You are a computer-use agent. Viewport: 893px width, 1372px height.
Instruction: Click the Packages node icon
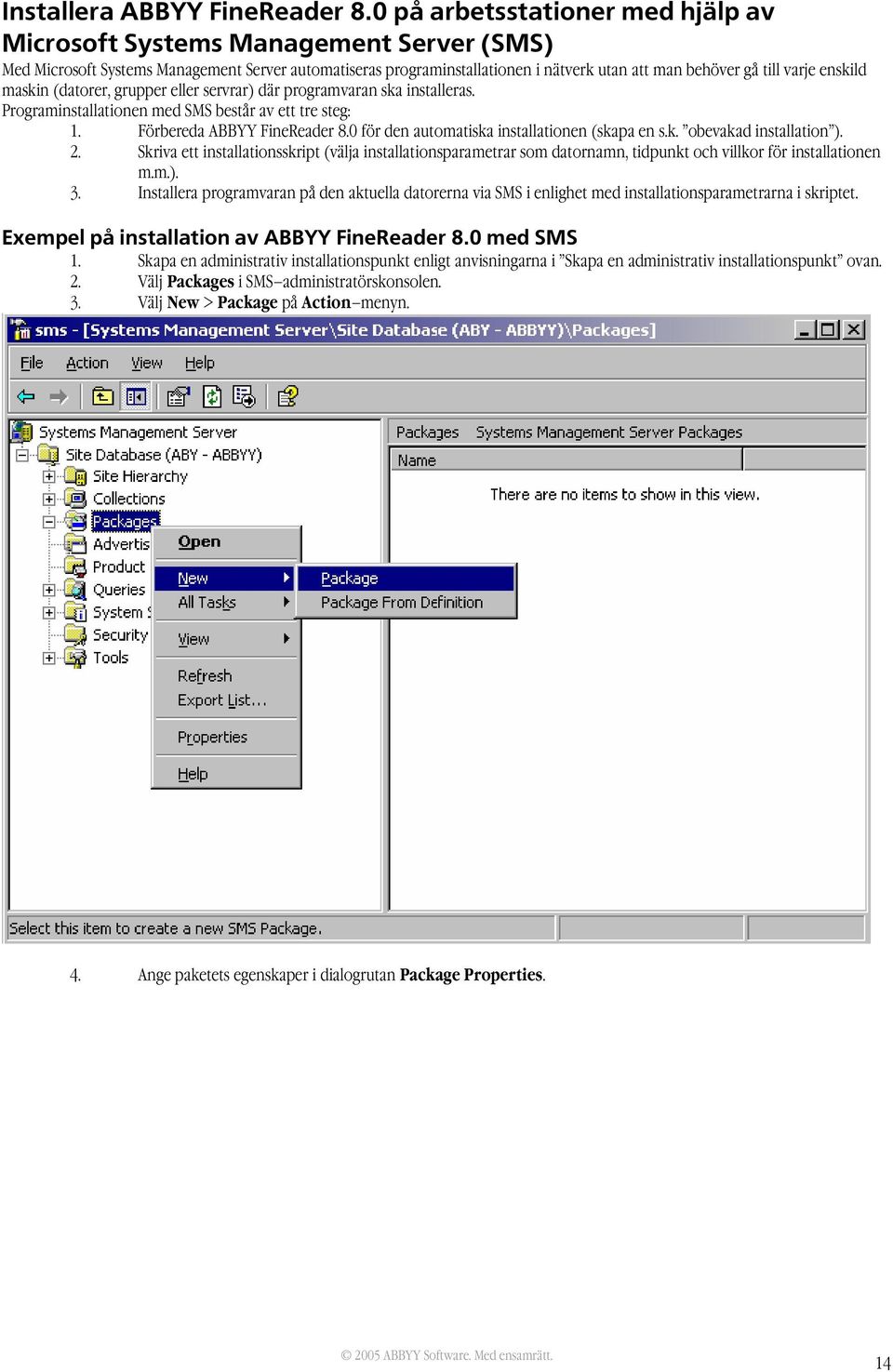pos(76,521)
